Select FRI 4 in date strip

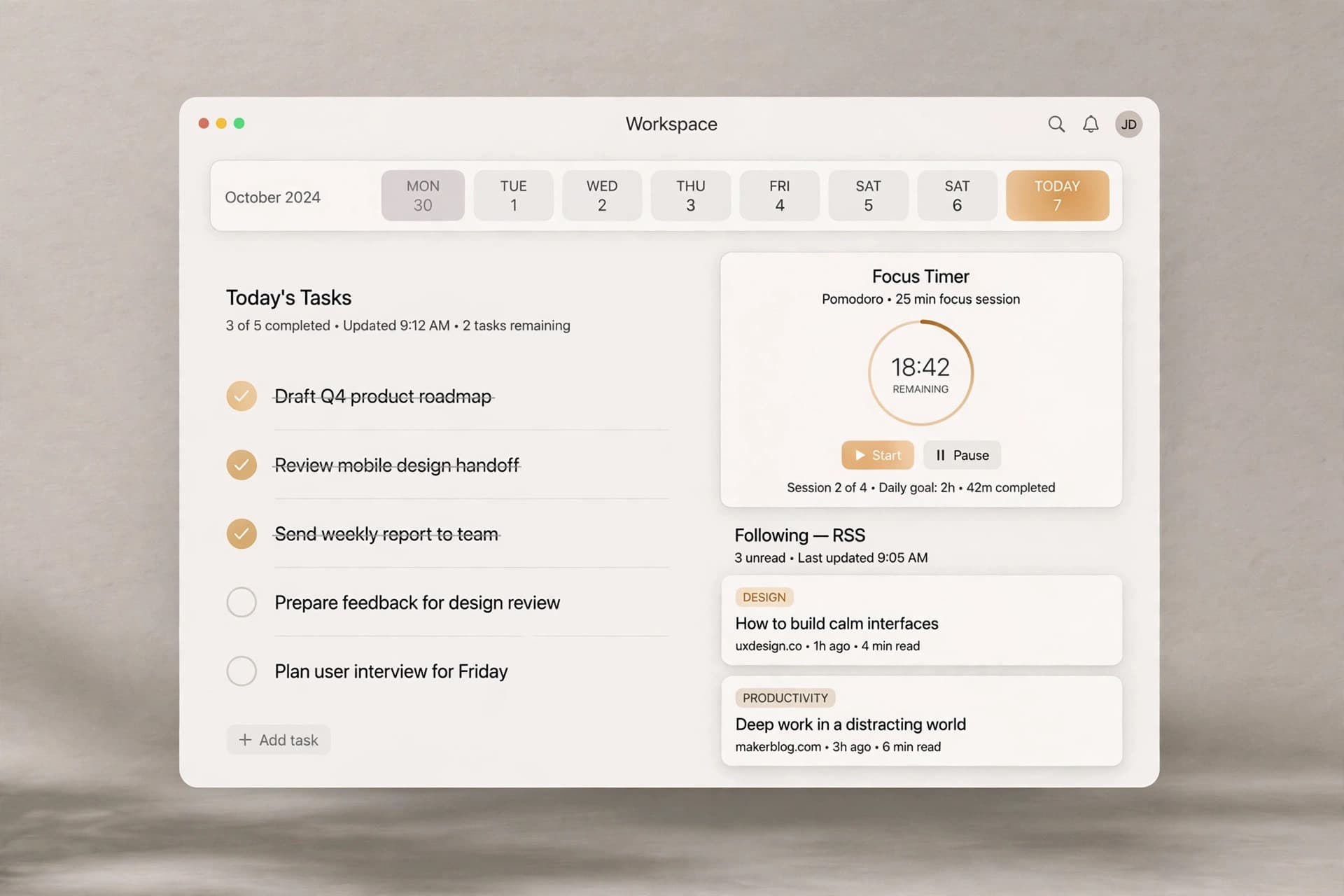tap(779, 195)
